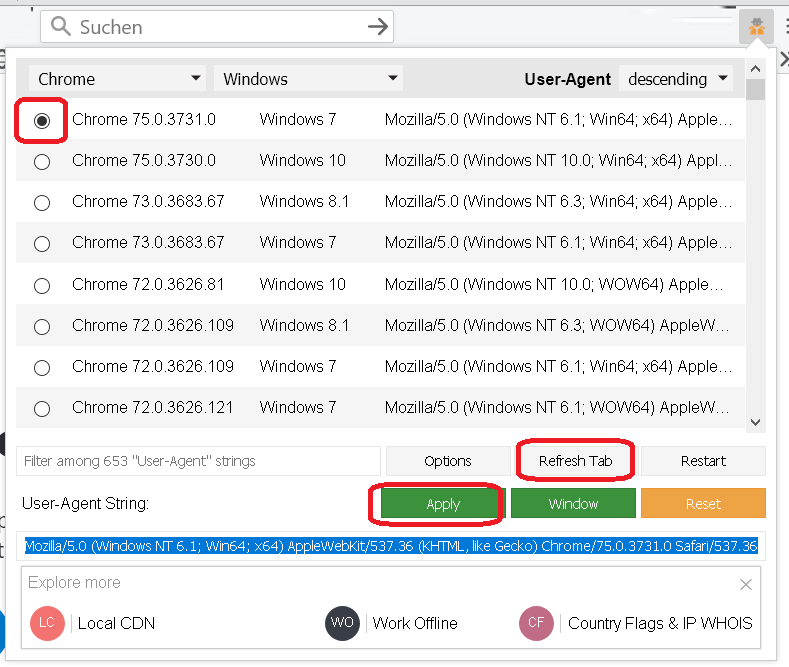The height and width of the screenshot is (667, 789).
Task: Click the 'Windows 8.1' cell for Chrome 73.0.3683.67
Action: point(304,201)
